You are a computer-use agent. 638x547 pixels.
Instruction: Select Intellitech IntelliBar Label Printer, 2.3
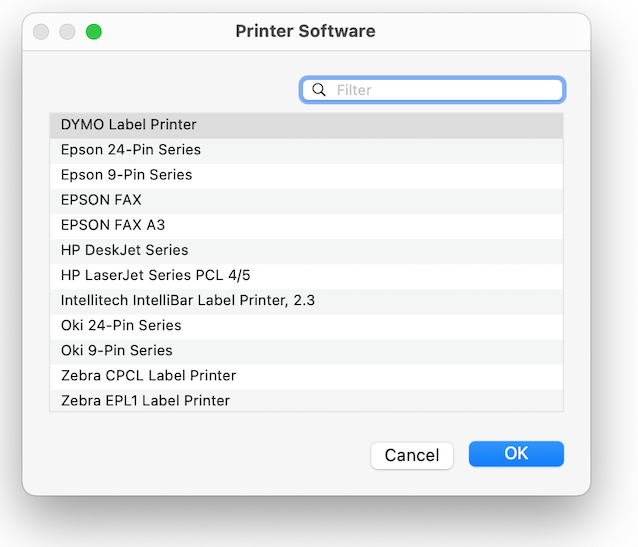306,301
